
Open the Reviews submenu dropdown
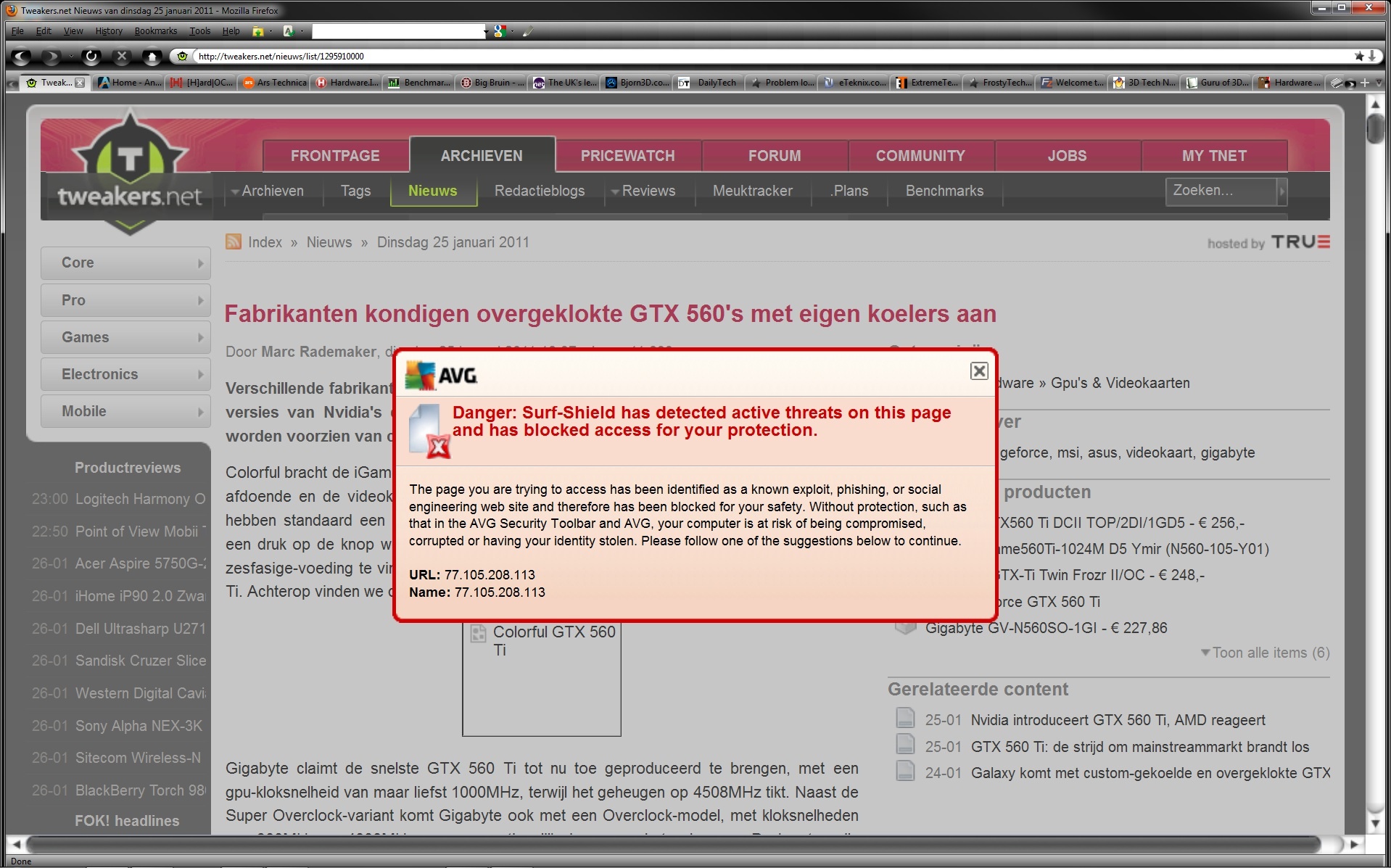pyautogui.click(x=615, y=191)
